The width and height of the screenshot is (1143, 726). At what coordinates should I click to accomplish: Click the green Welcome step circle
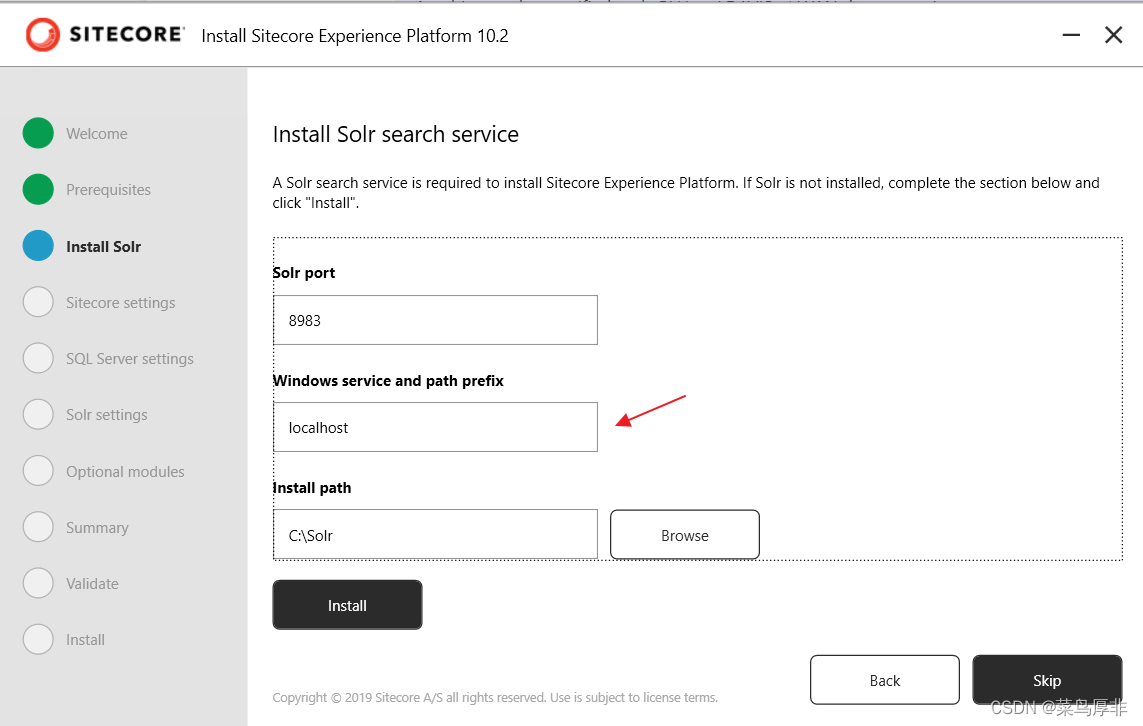[38, 133]
